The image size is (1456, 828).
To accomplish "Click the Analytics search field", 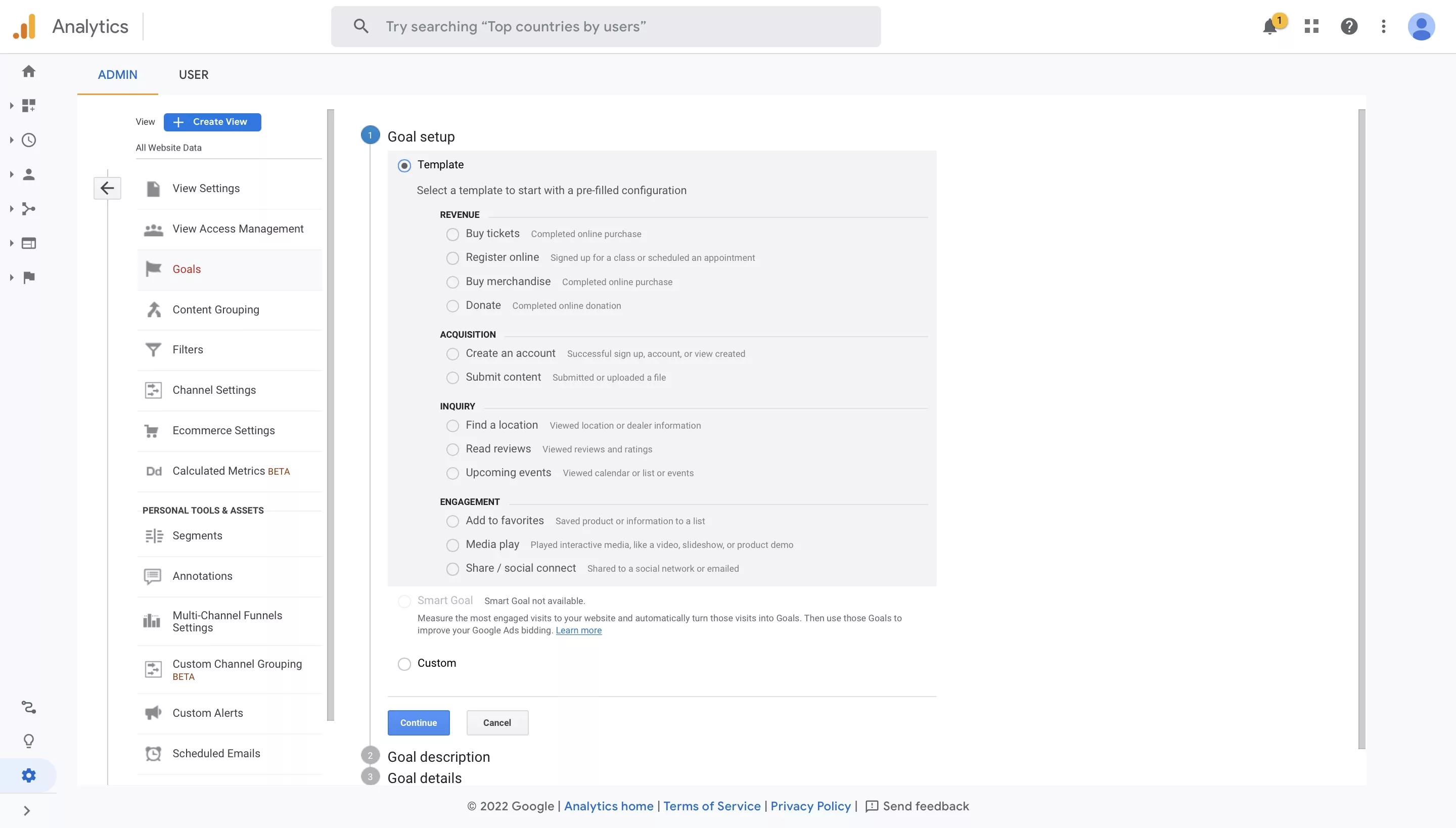I will point(606,27).
